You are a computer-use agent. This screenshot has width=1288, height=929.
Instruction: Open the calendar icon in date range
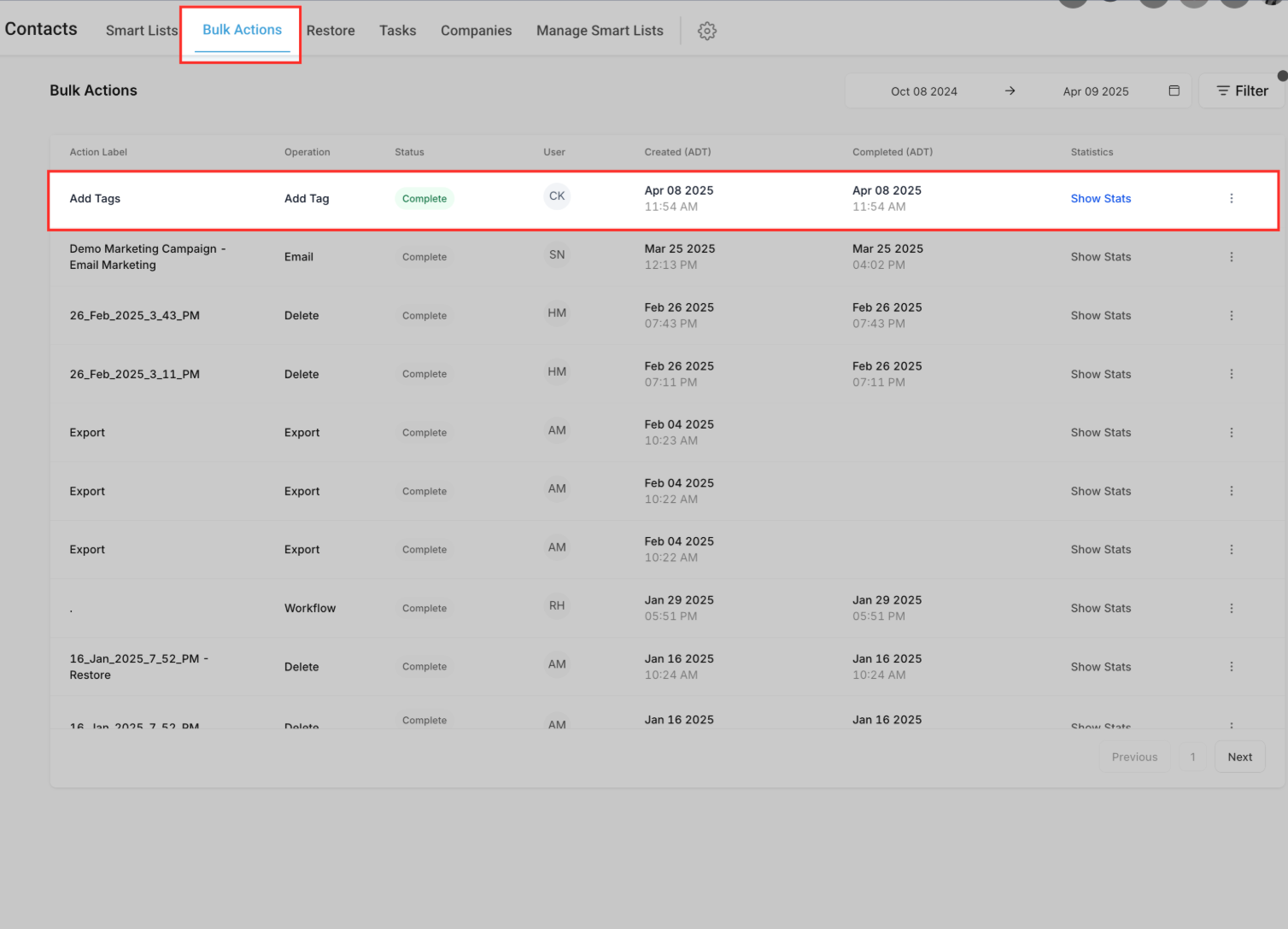[x=1174, y=91]
